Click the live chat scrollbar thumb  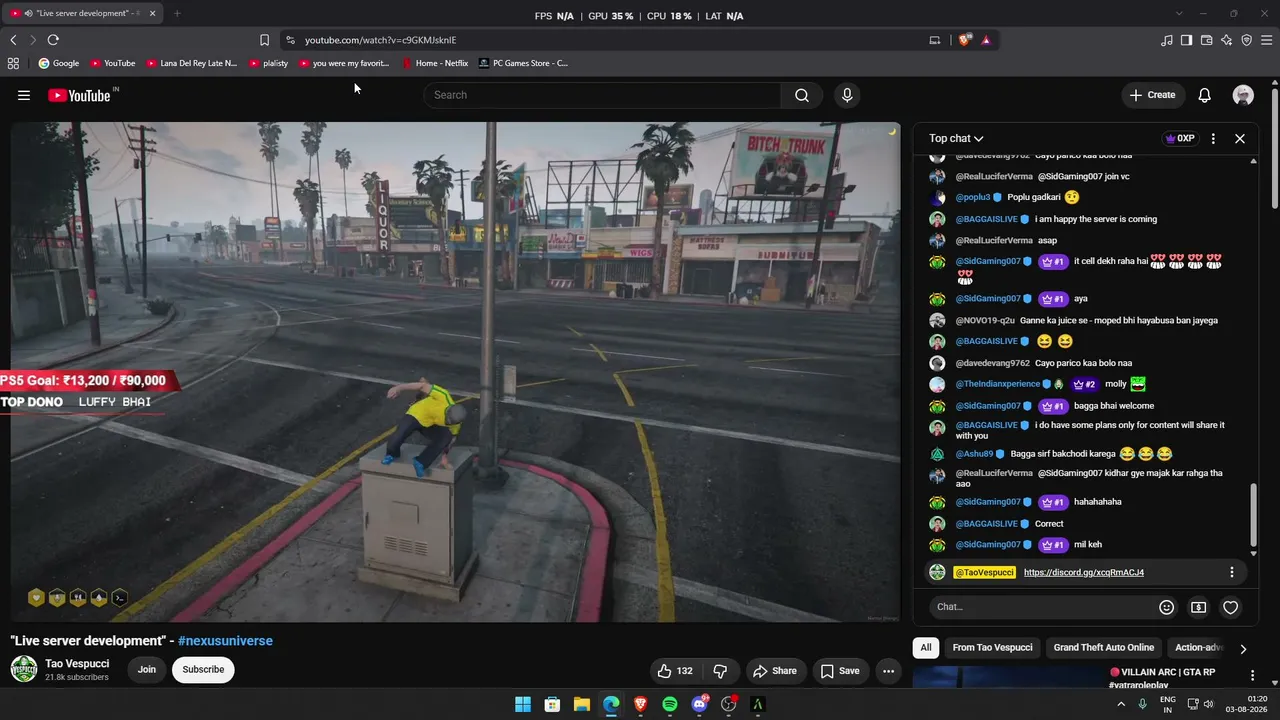(x=1253, y=516)
